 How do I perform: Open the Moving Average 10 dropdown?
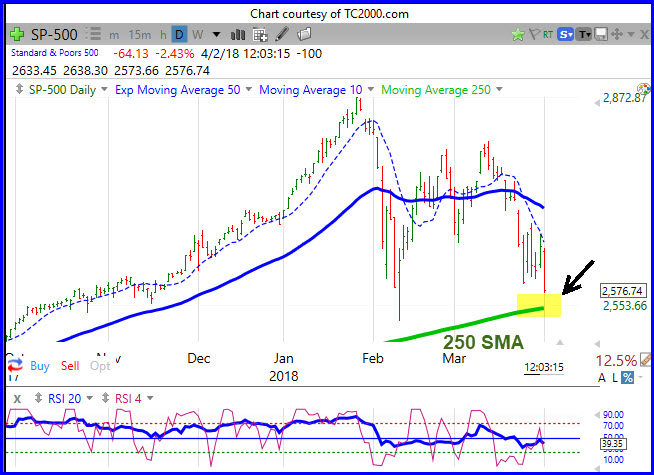(371, 89)
